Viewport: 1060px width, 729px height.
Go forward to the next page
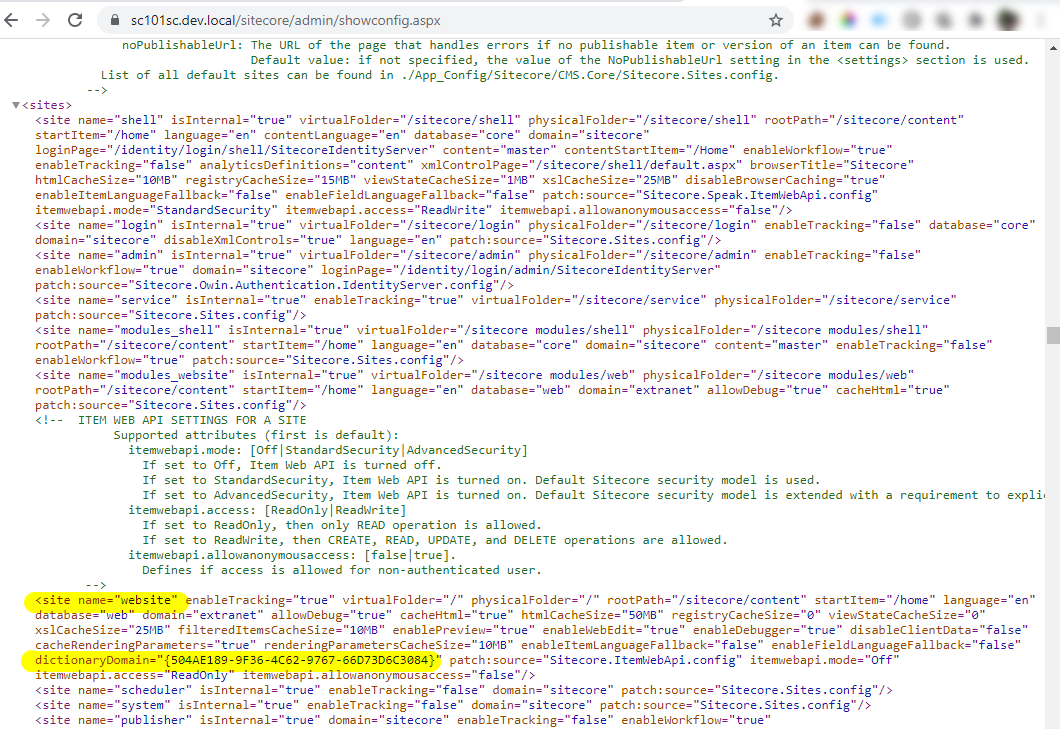[43, 20]
